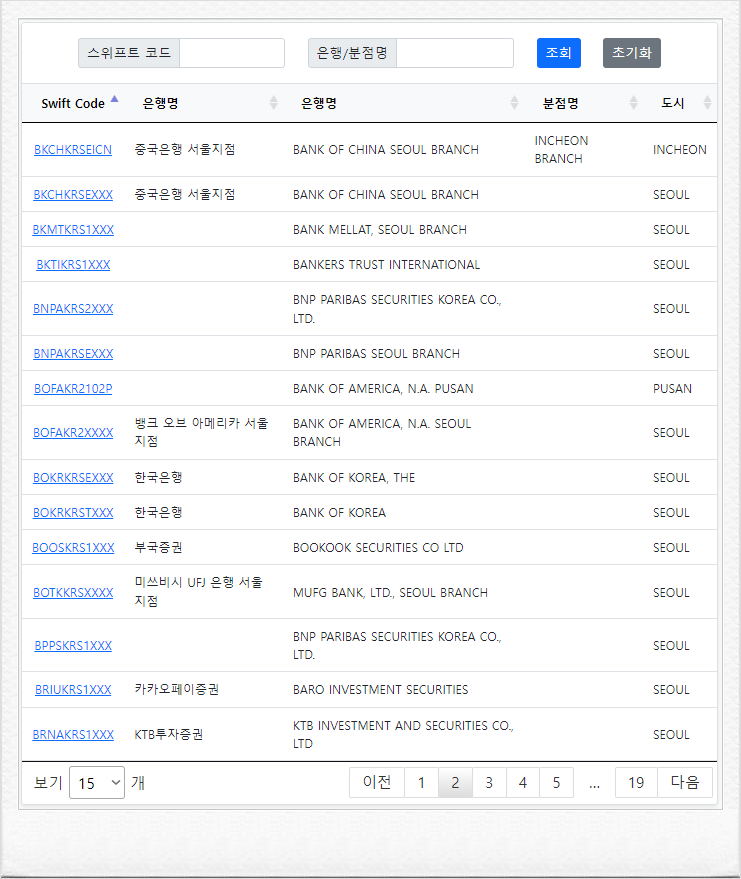Screen dimensions: 741x879
Task: Click the pagination ellipsis before 19
Action: click(x=594, y=783)
